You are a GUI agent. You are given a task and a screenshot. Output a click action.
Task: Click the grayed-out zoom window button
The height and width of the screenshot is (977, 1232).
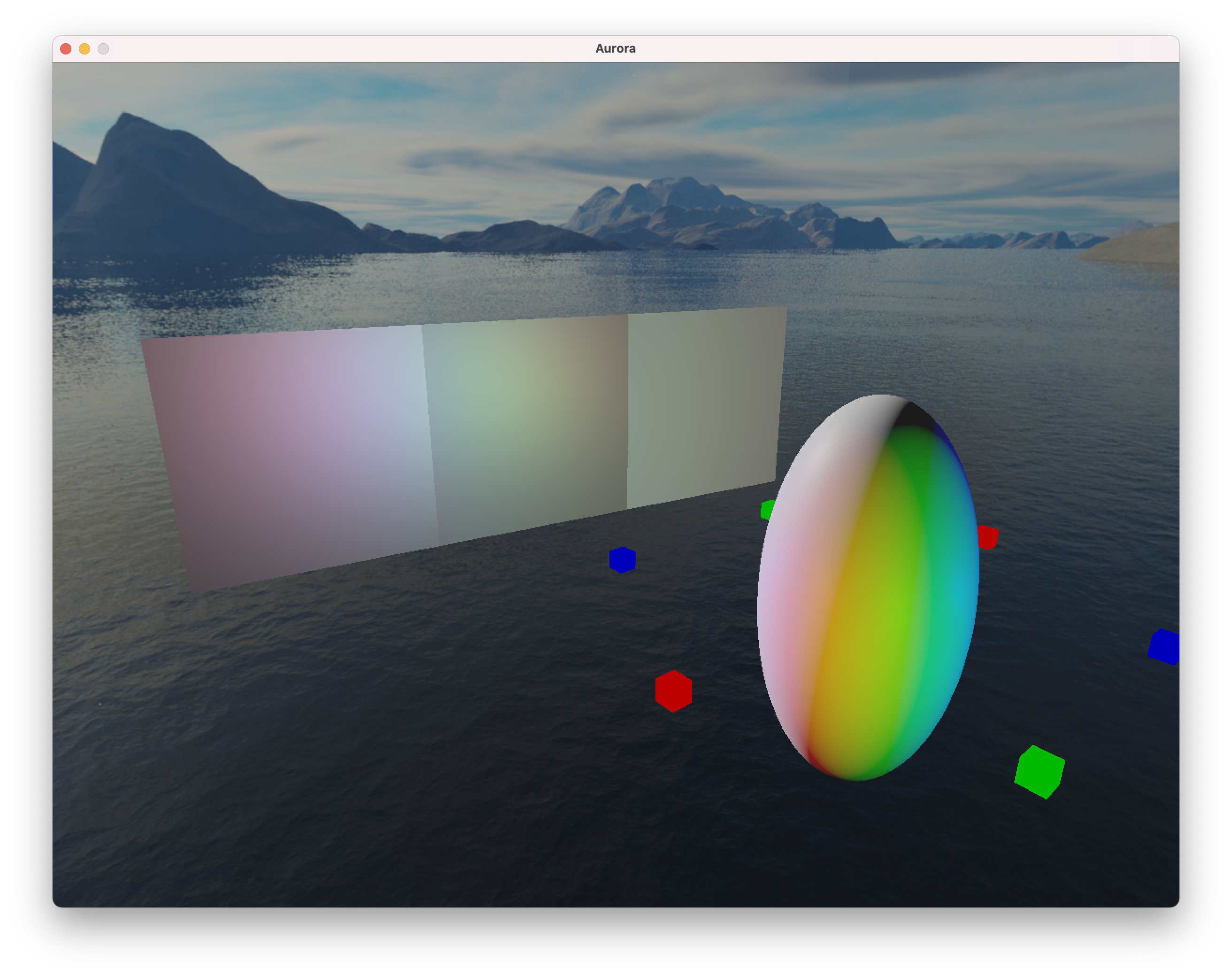103,49
